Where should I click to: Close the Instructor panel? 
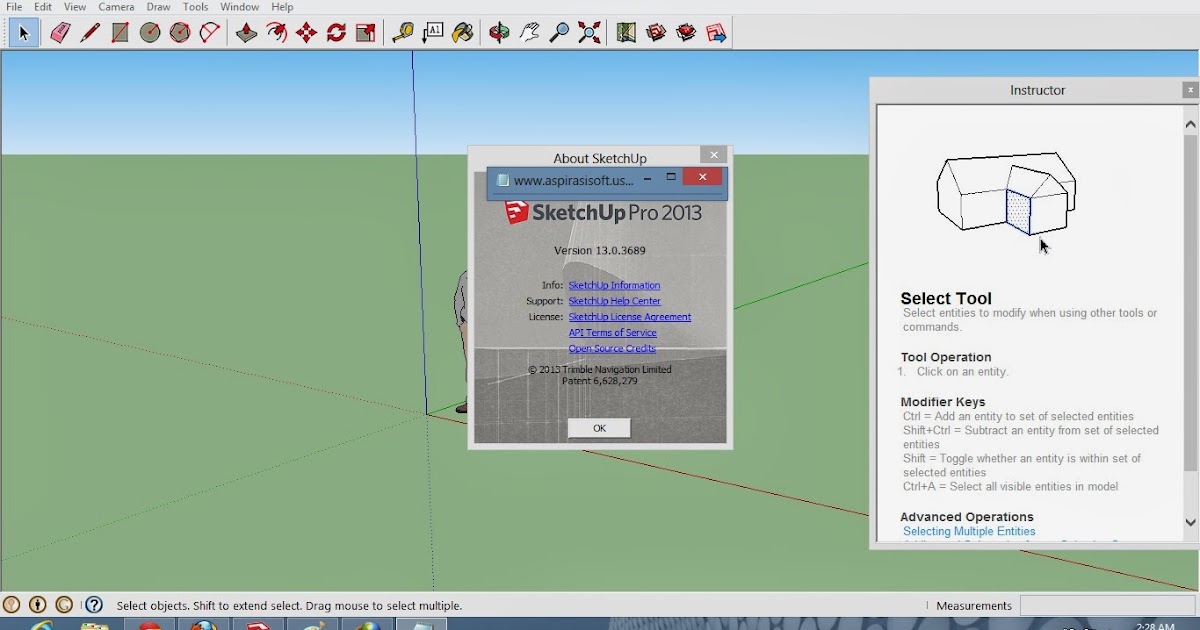[x=1189, y=90]
